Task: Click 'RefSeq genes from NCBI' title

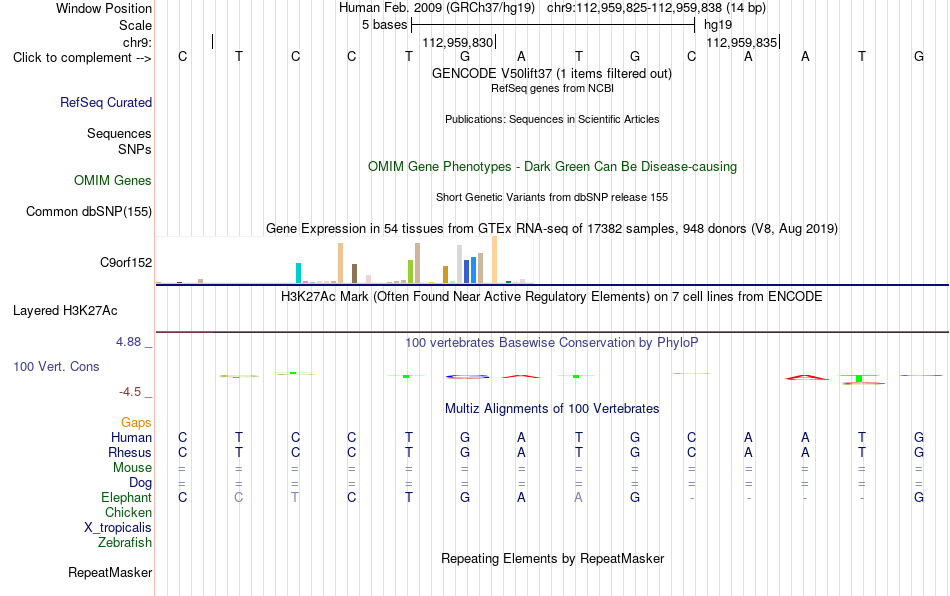Action: [553, 88]
